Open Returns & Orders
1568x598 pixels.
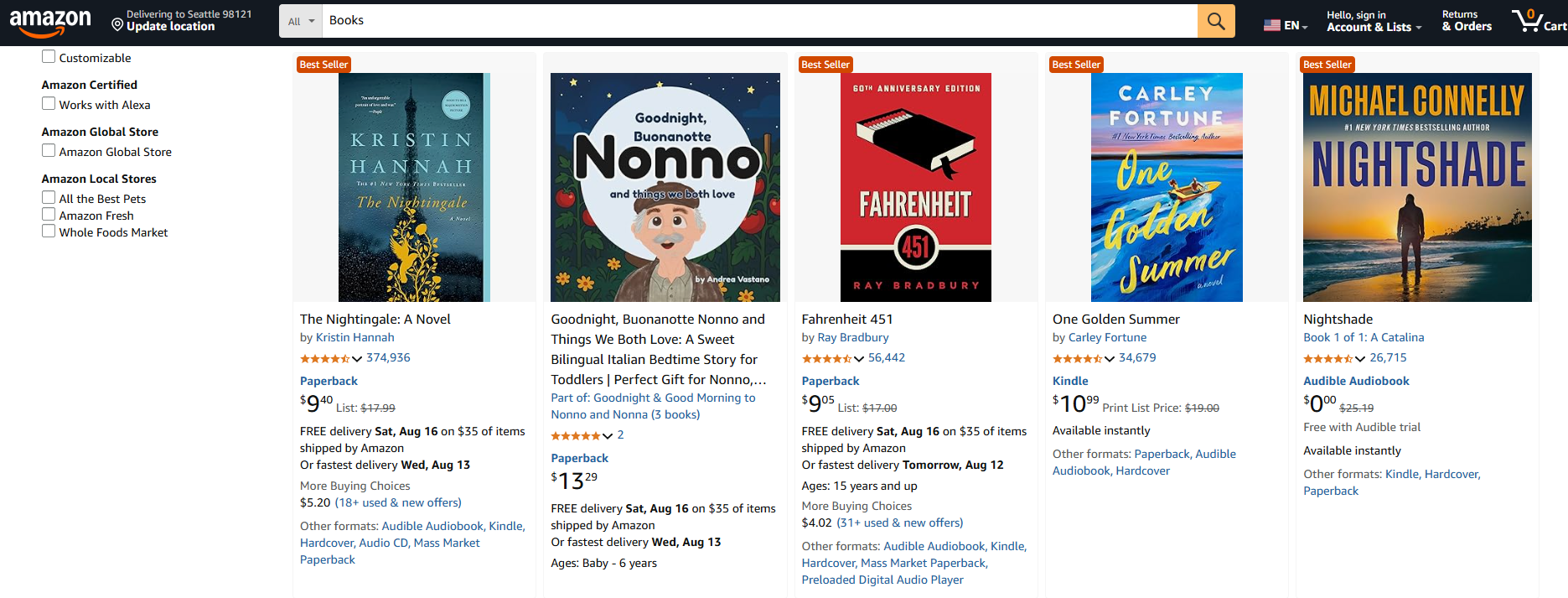coord(1467,21)
